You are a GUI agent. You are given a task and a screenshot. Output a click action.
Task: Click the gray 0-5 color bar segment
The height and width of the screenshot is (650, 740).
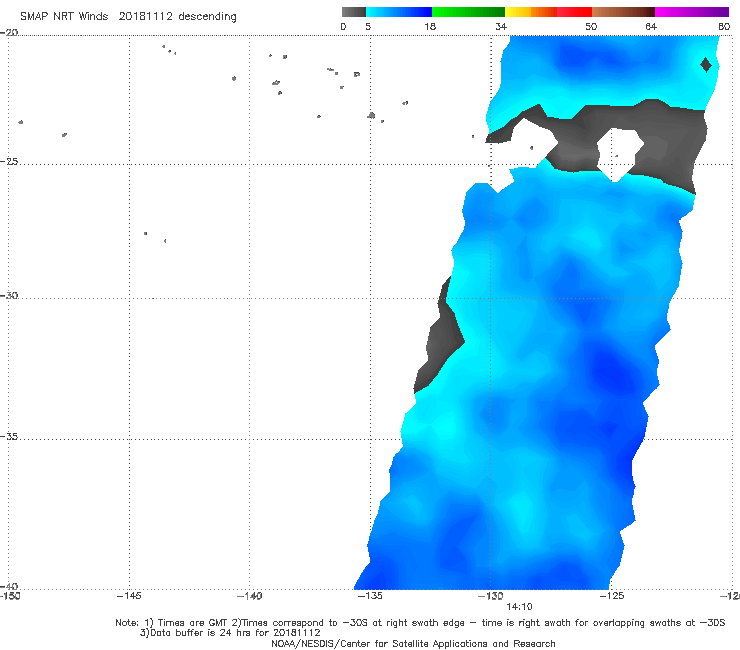353,12
